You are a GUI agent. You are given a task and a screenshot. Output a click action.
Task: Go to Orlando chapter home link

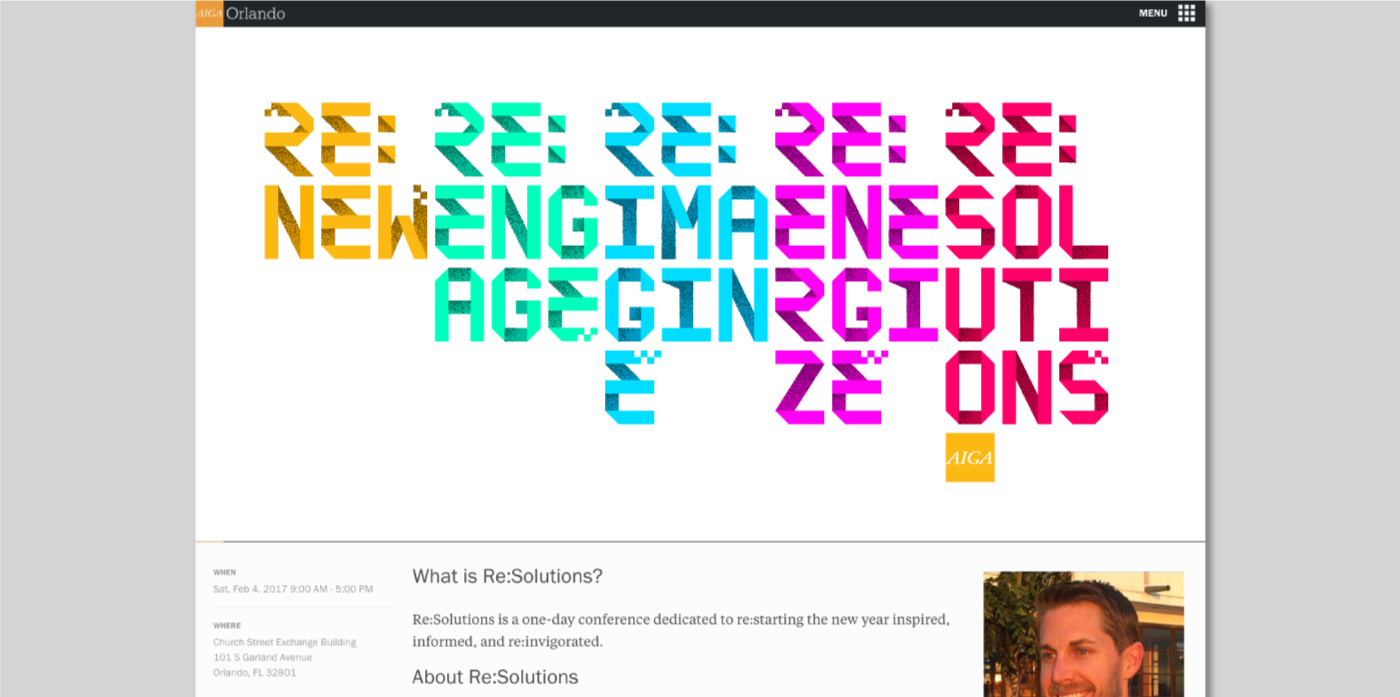(255, 14)
